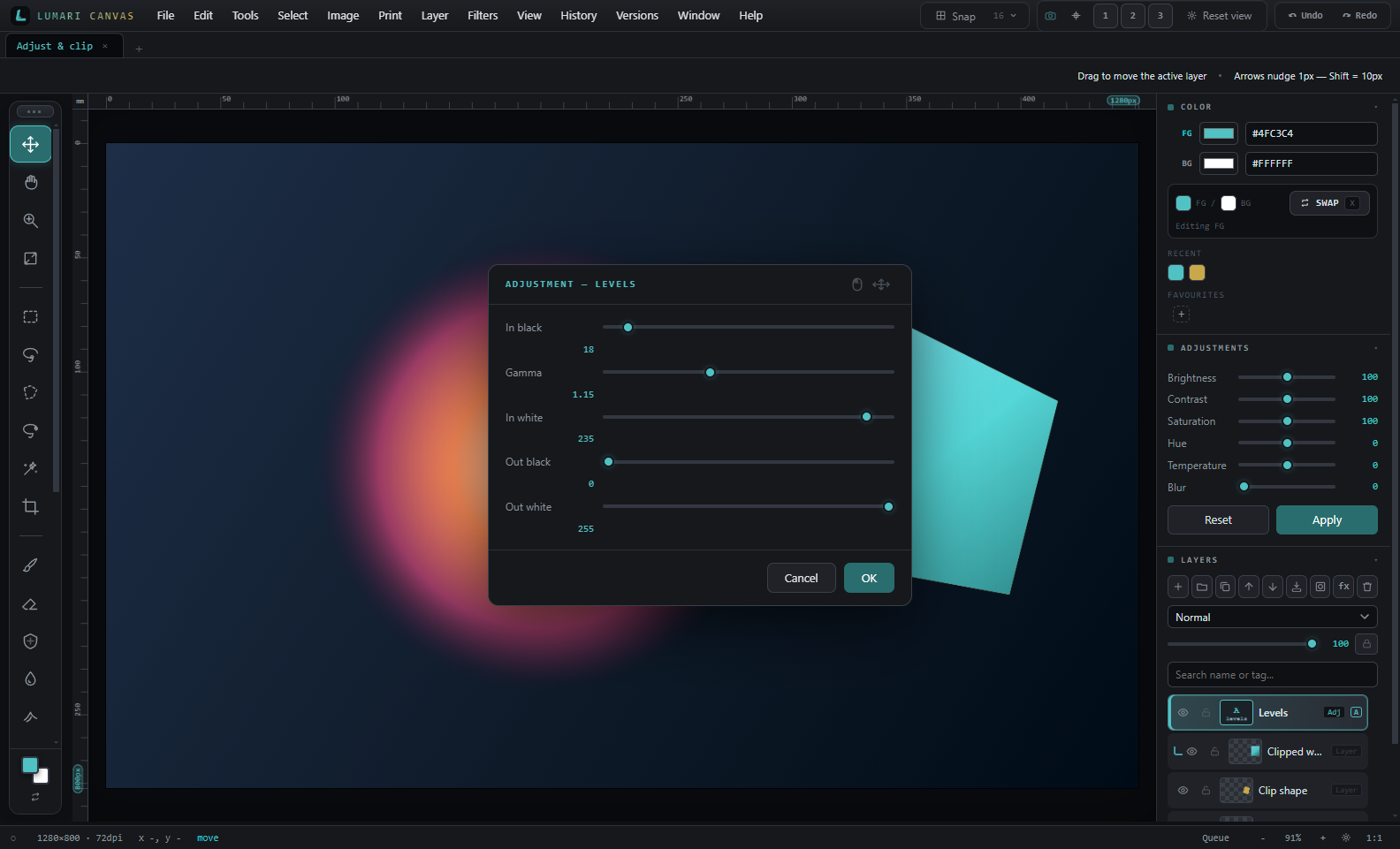Image resolution: width=1400 pixels, height=849 pixels.
Task: Toggle visibility of Clip shape layer
Action: [1183, 791]
